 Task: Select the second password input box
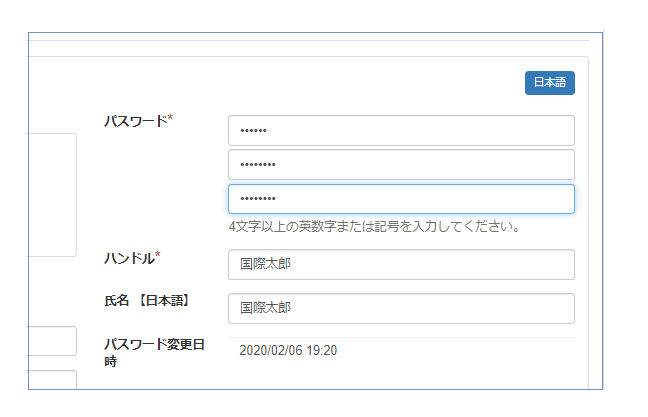pyautogui.click(x=400, y=165)
